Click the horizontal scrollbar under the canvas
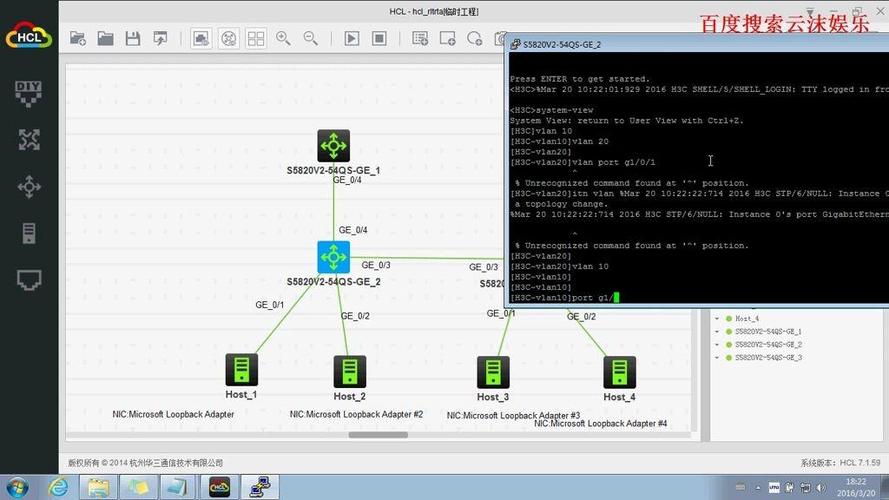Viewport: 889px width, 500px height. click(x=378, y=435)
